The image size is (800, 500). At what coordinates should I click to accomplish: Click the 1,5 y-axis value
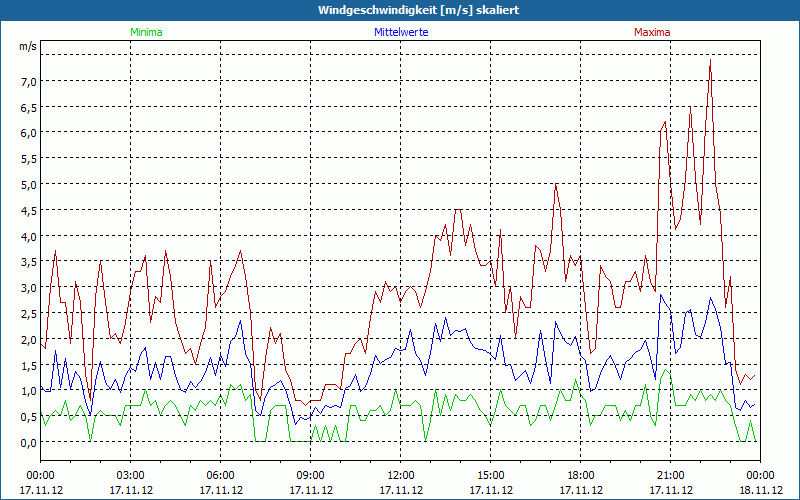[x=28, y=365]
